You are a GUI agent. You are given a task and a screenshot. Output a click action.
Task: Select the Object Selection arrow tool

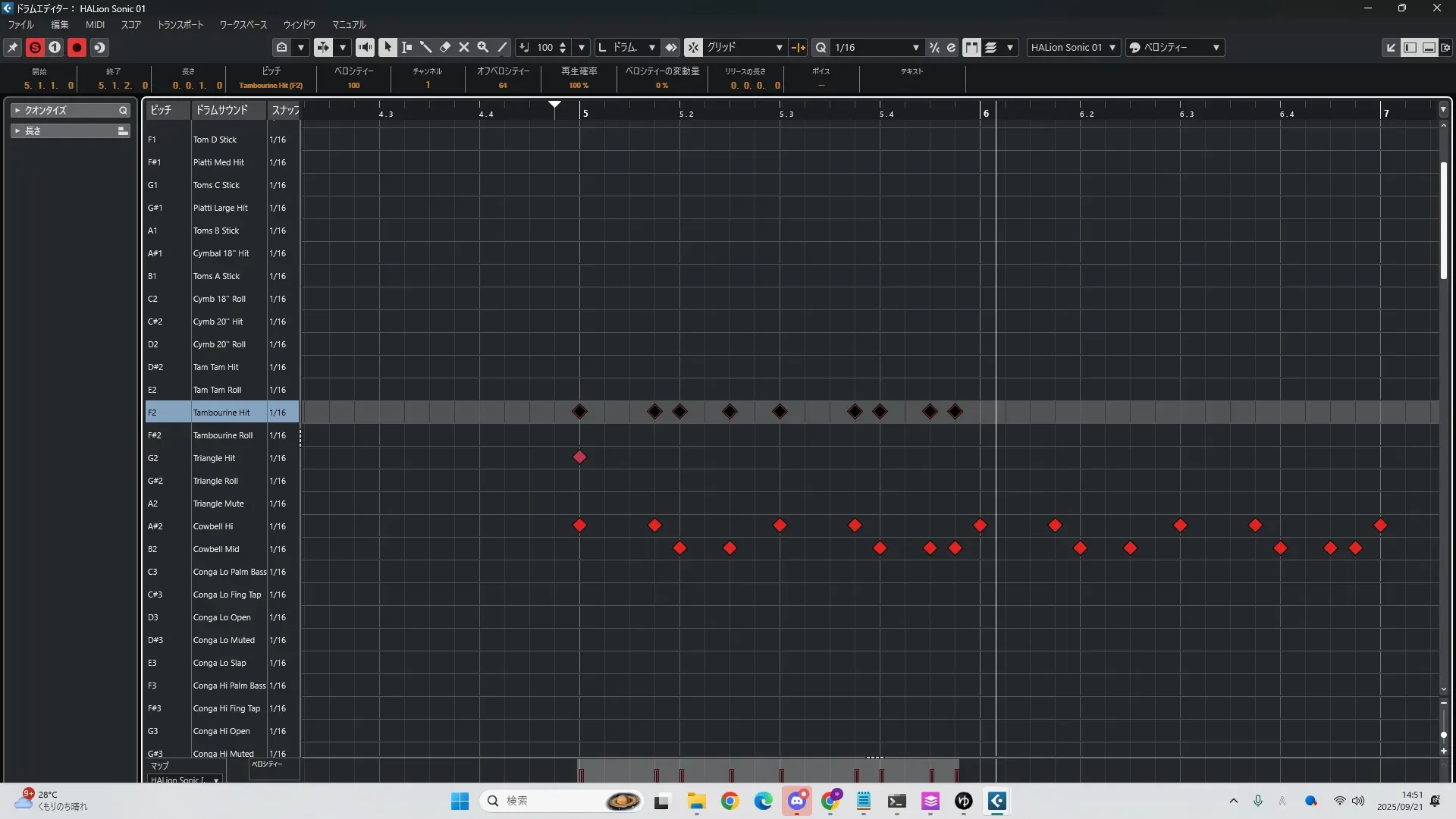point(388,48)
